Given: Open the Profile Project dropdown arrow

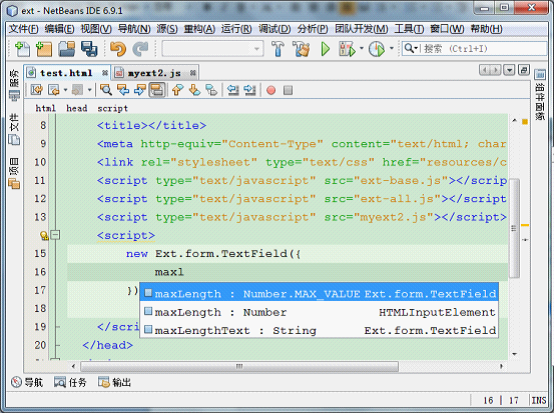Looking at the screenshot, I should click(391, 48).
